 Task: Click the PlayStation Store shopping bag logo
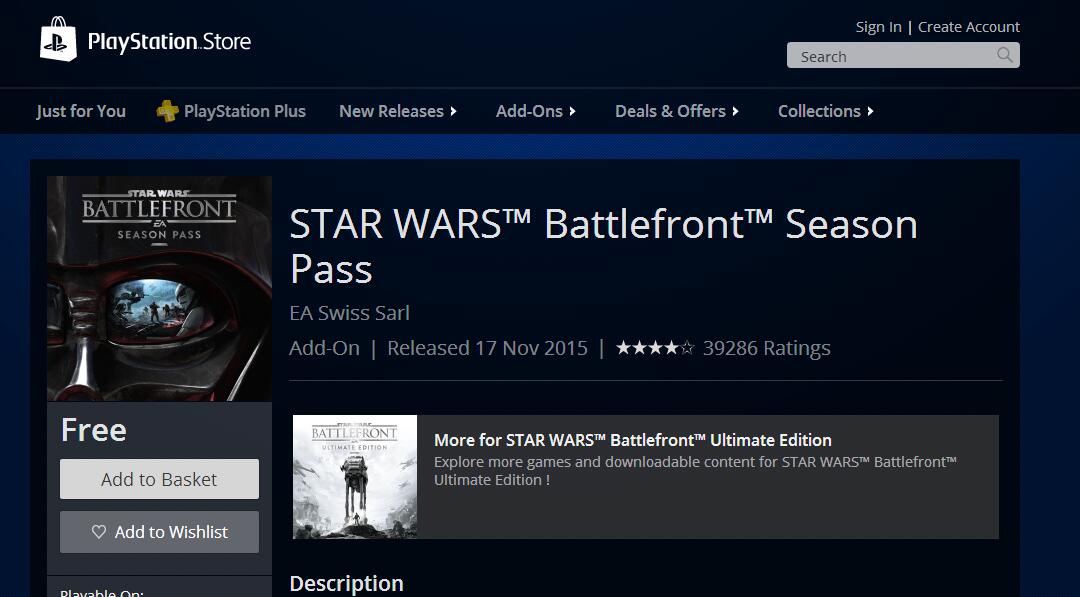pyautogui.click(x=59, y=39)
